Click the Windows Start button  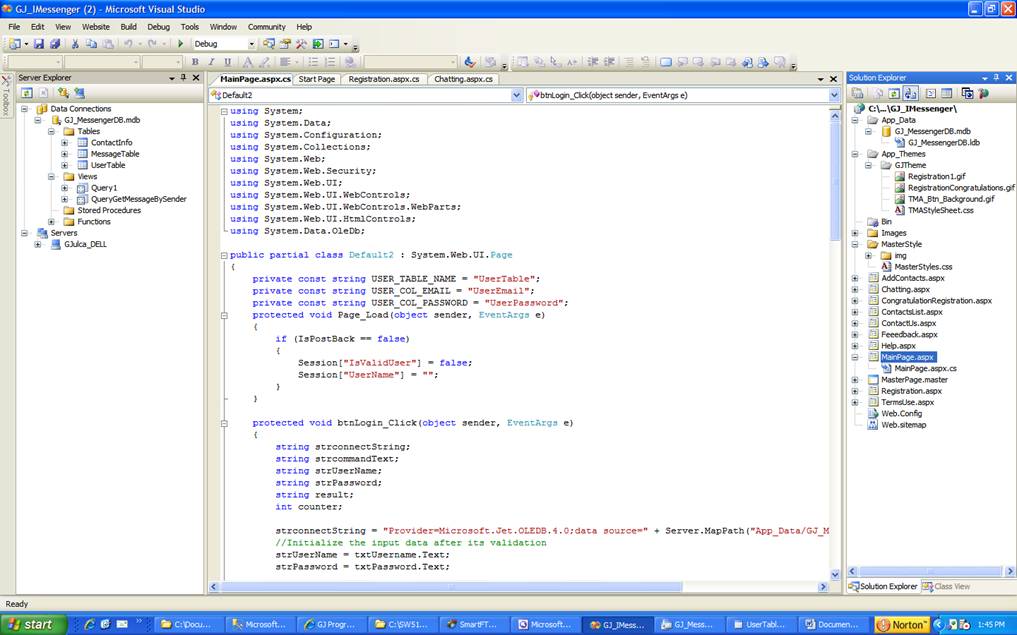pos(33,624)
